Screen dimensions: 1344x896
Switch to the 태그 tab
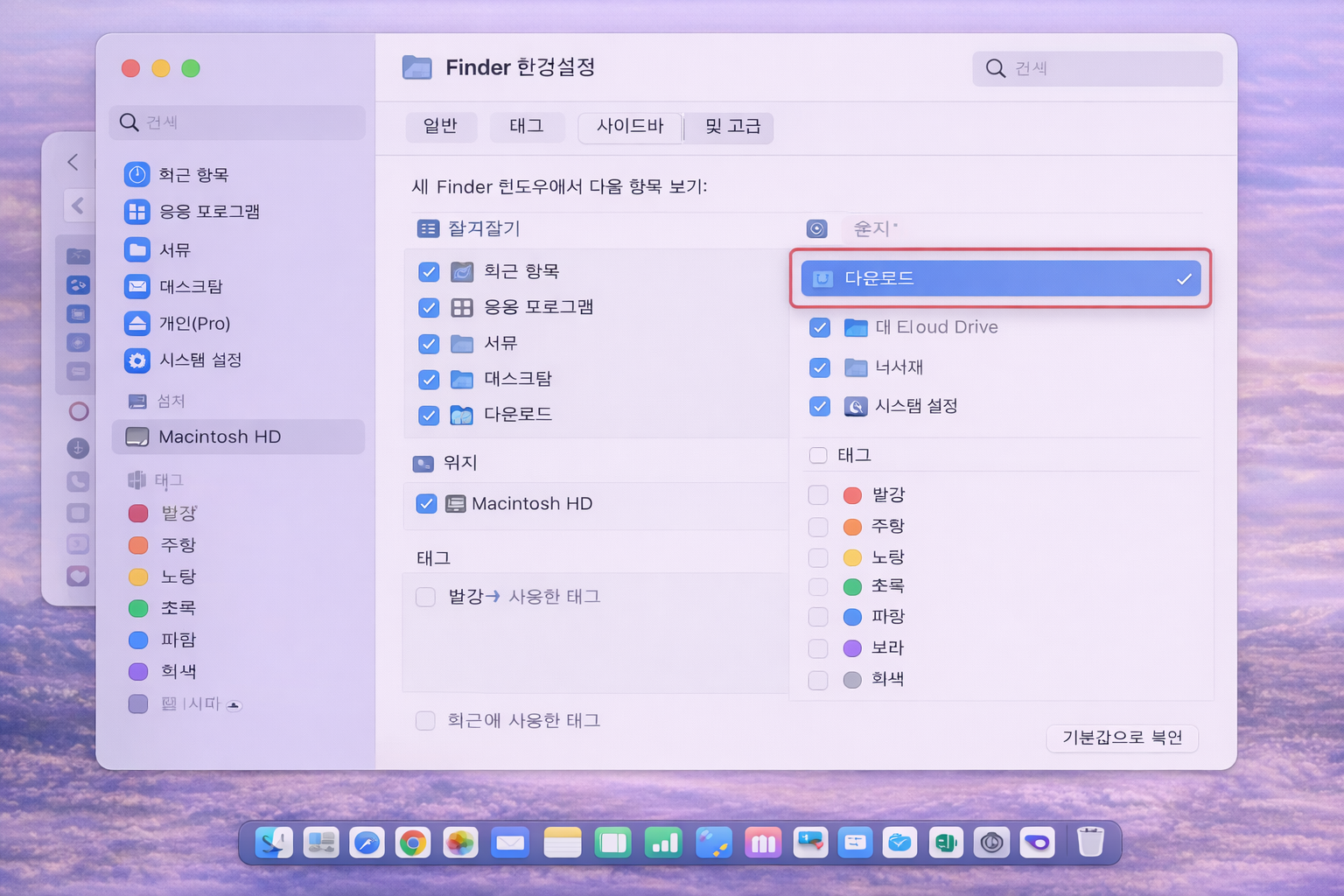(x=527, y=127)
